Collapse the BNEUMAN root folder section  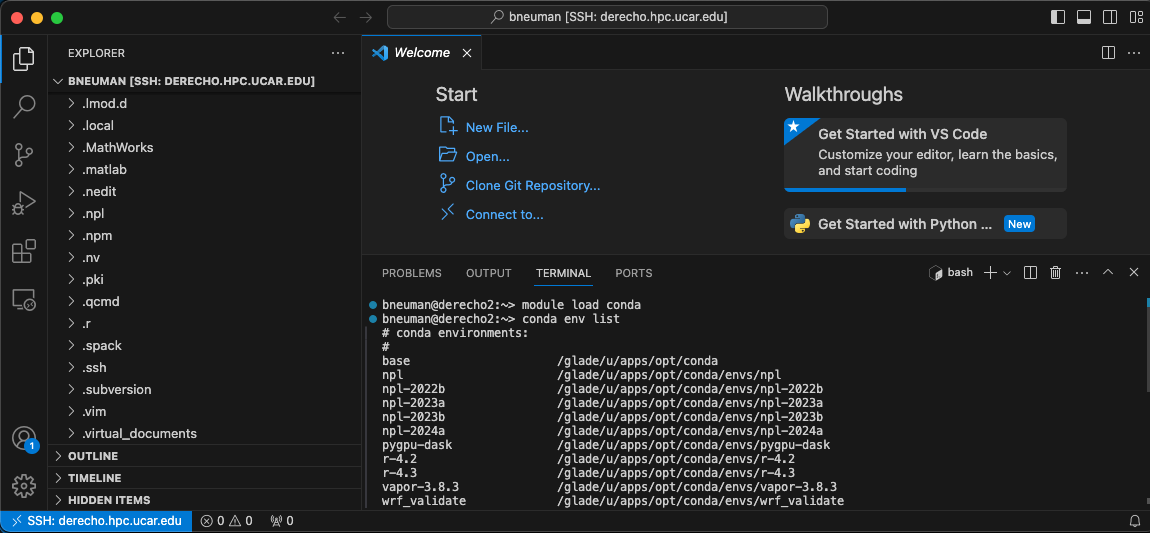pyautogui.click(x=205, y=81)
